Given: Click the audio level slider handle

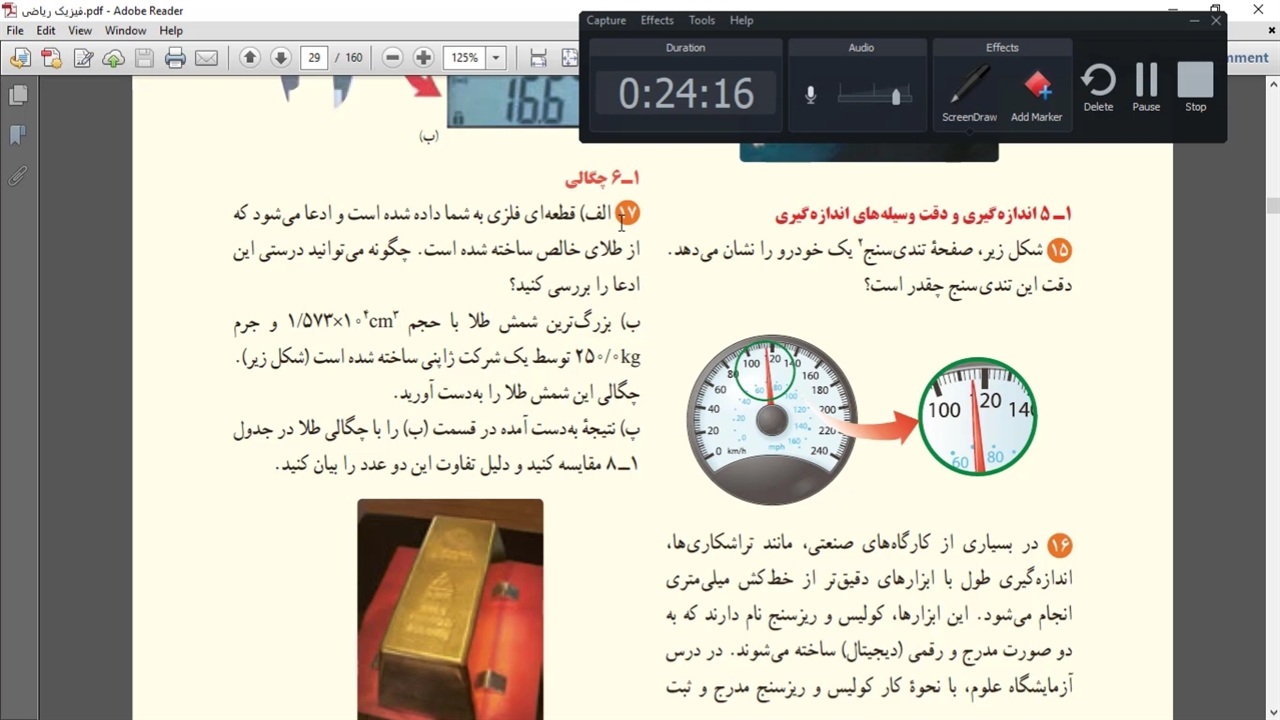Looking at the screenshot, I should [x=896, y=96].
